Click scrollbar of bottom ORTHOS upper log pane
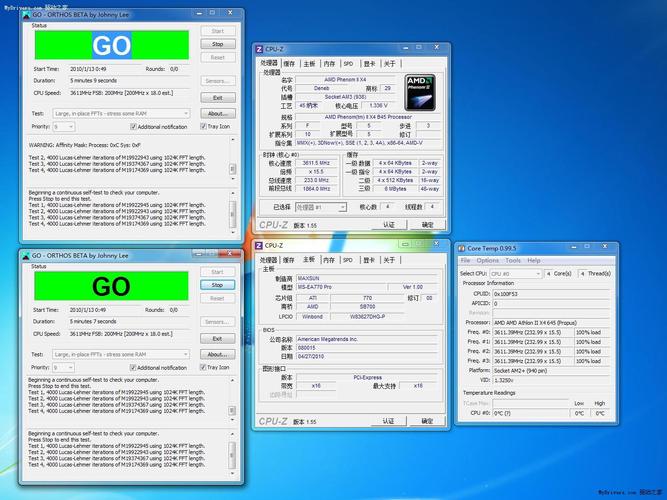 [x=232, y=400]
